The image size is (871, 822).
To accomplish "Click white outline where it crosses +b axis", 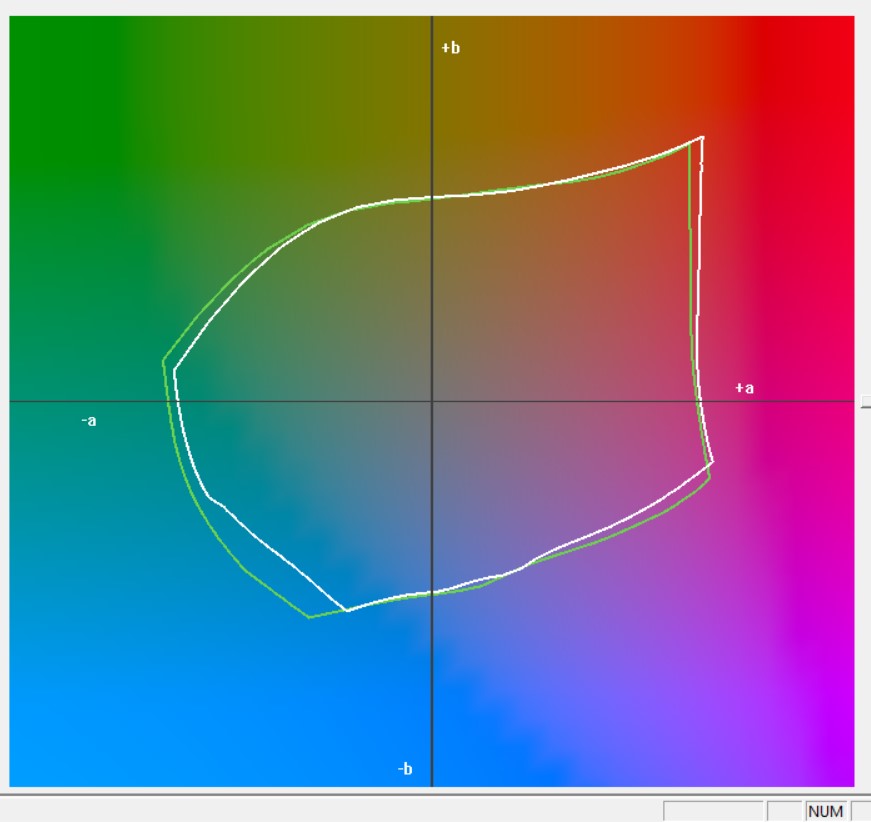I will coord(431,196).
